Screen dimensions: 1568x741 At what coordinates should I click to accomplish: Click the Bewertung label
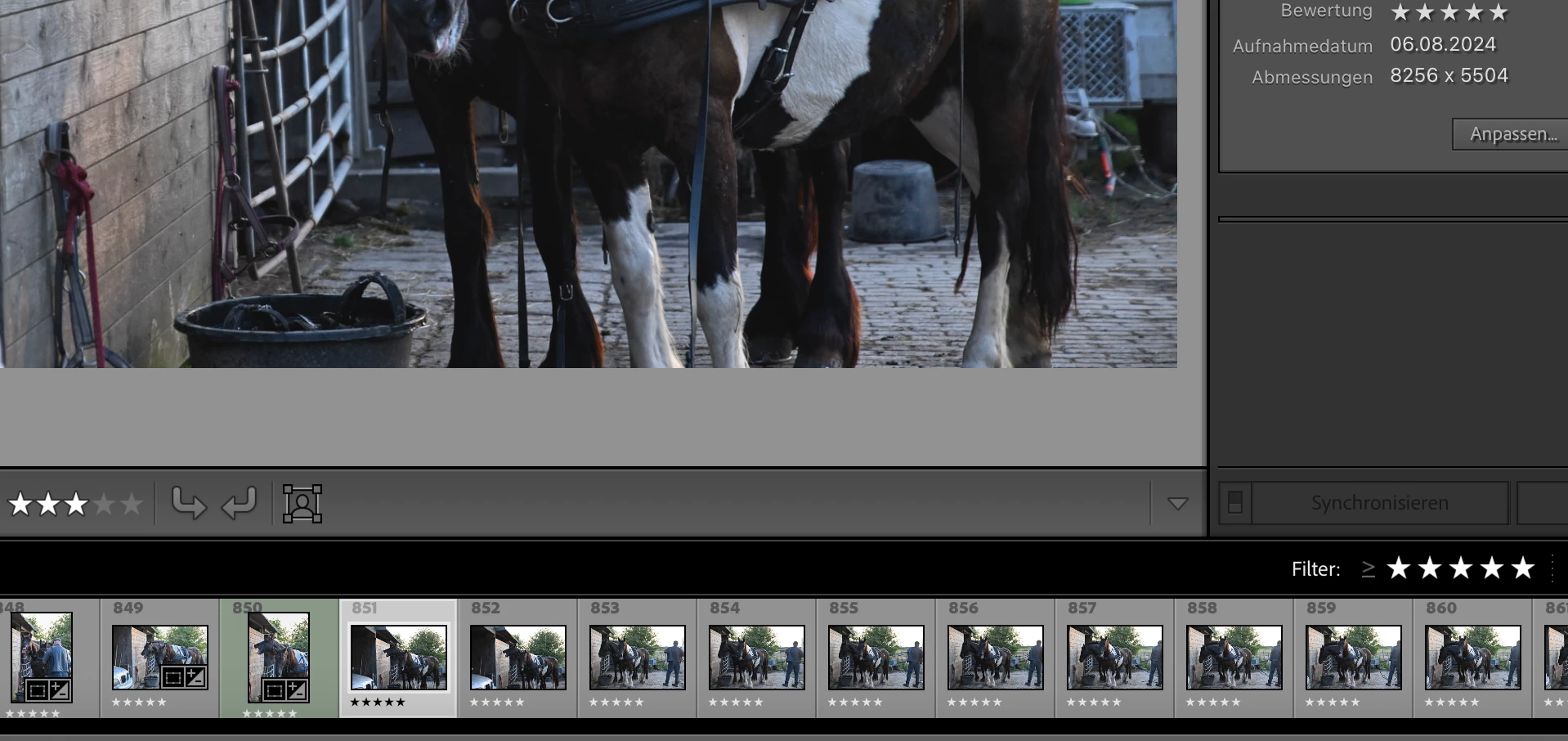coord(1326,11)
